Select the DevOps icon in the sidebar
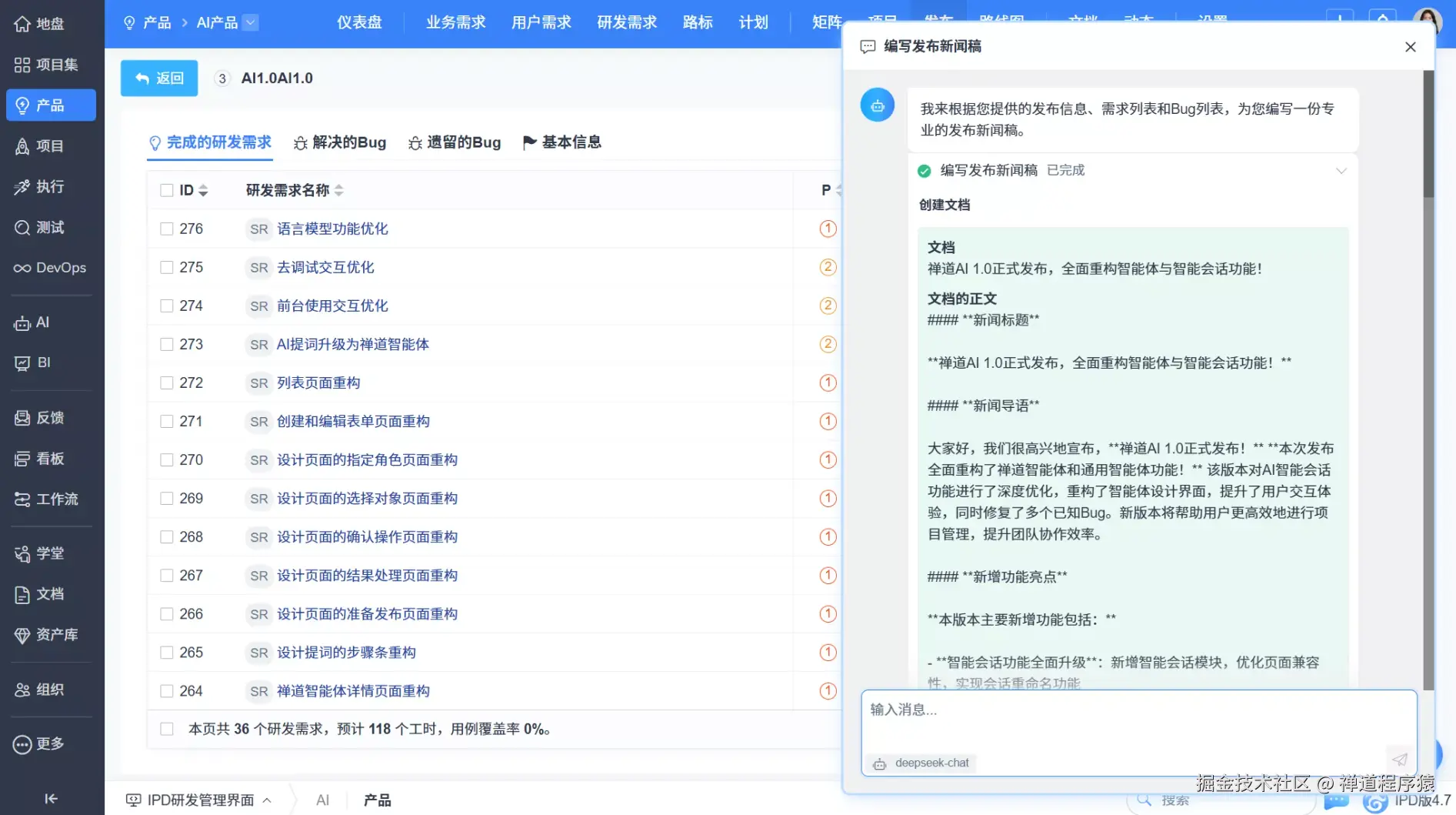This screenshot has width=1456, height=815. [50, 267]
